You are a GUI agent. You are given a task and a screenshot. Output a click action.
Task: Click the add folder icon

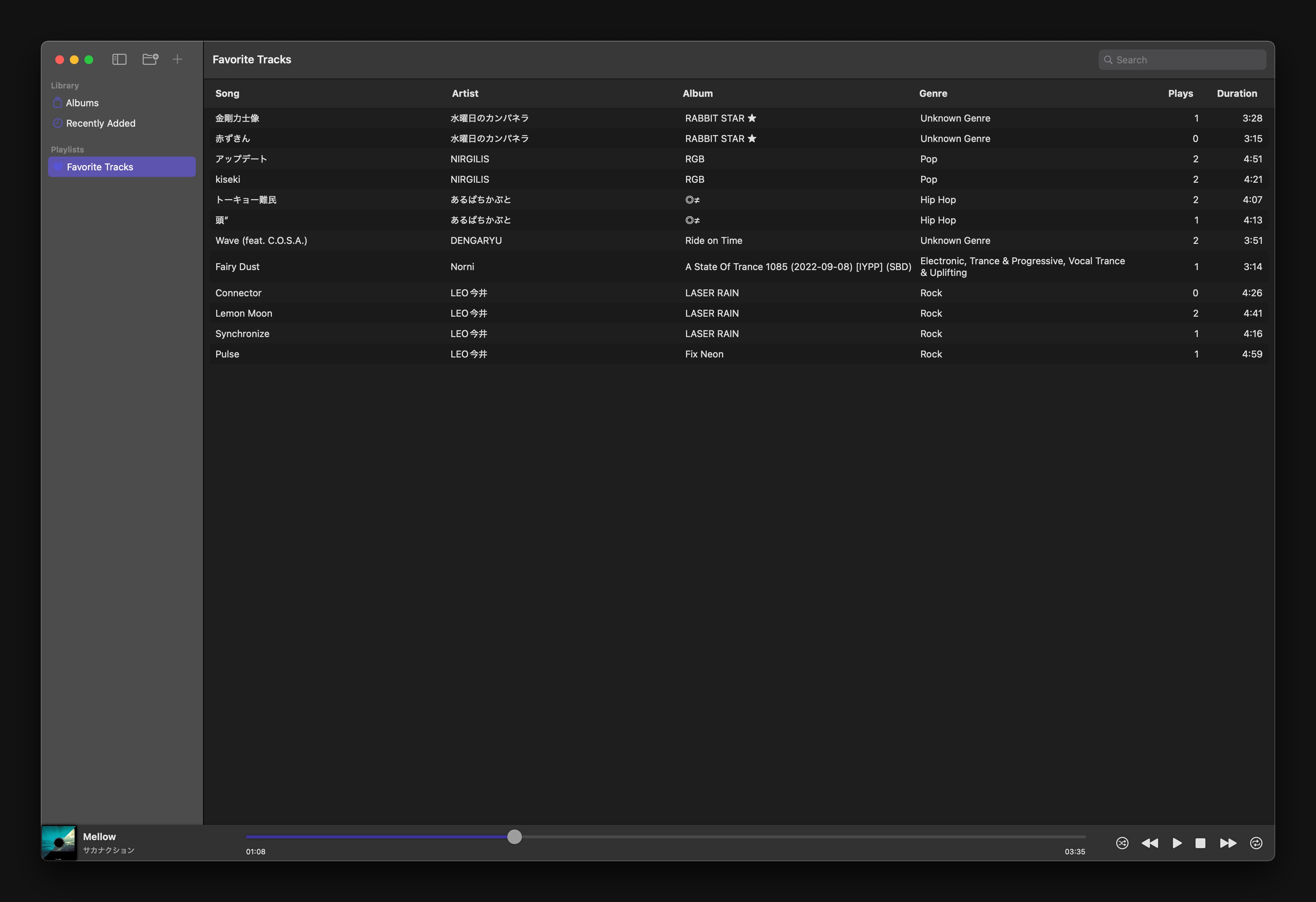click(x=150, y=59)
